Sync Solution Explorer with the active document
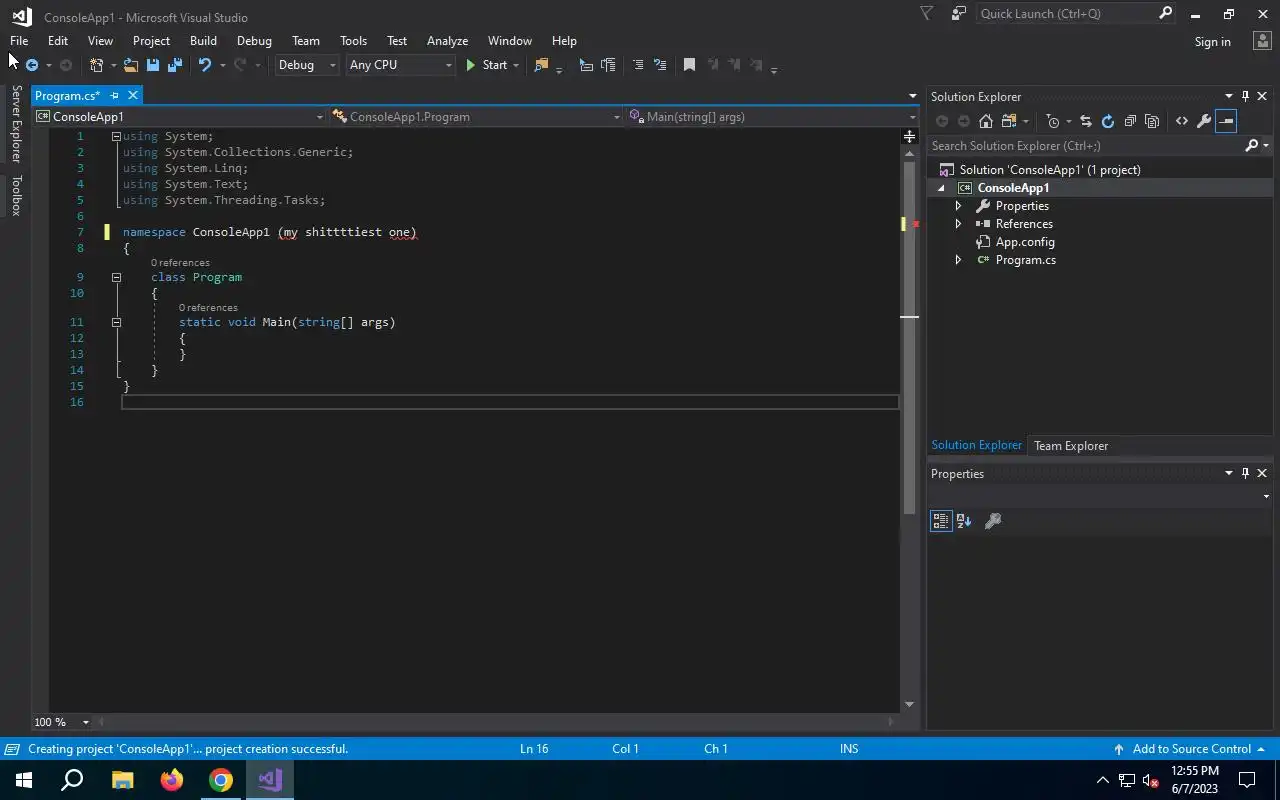The image size is (1280, 800). pos(1085,121)
